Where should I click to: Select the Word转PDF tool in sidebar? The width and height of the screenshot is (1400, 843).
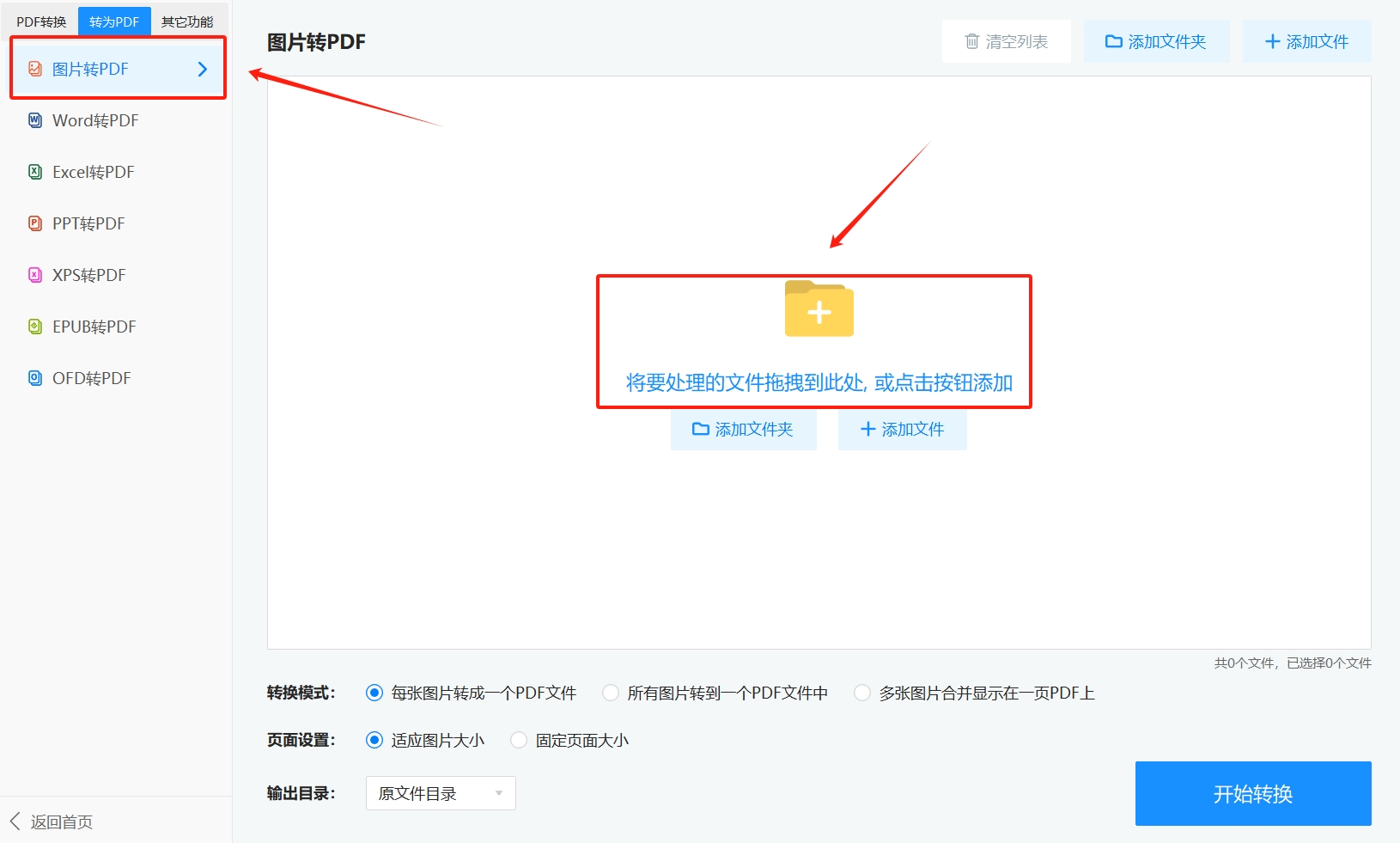pyautogui.click(x=94, y=120)
